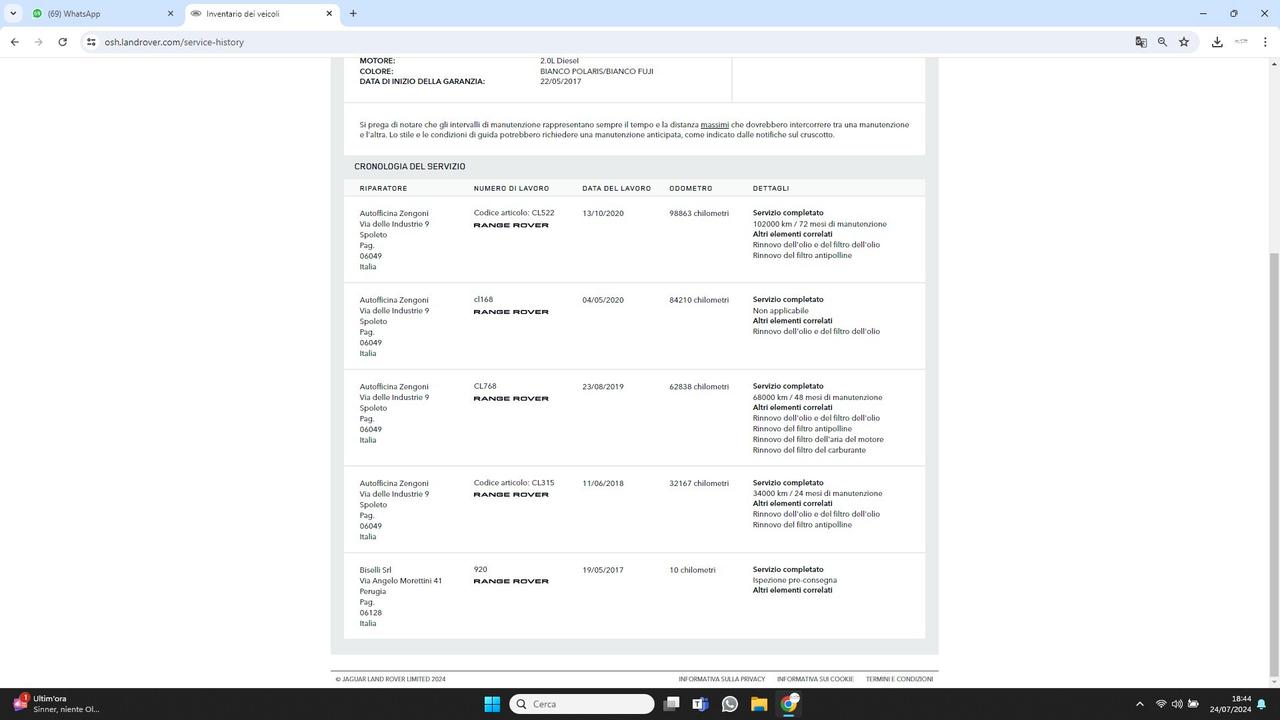Image resolution: width=1280 pixels, height=720 pixels.
Task: Select job number cl168
Action: pyautogui.click(x=483, y=300)
